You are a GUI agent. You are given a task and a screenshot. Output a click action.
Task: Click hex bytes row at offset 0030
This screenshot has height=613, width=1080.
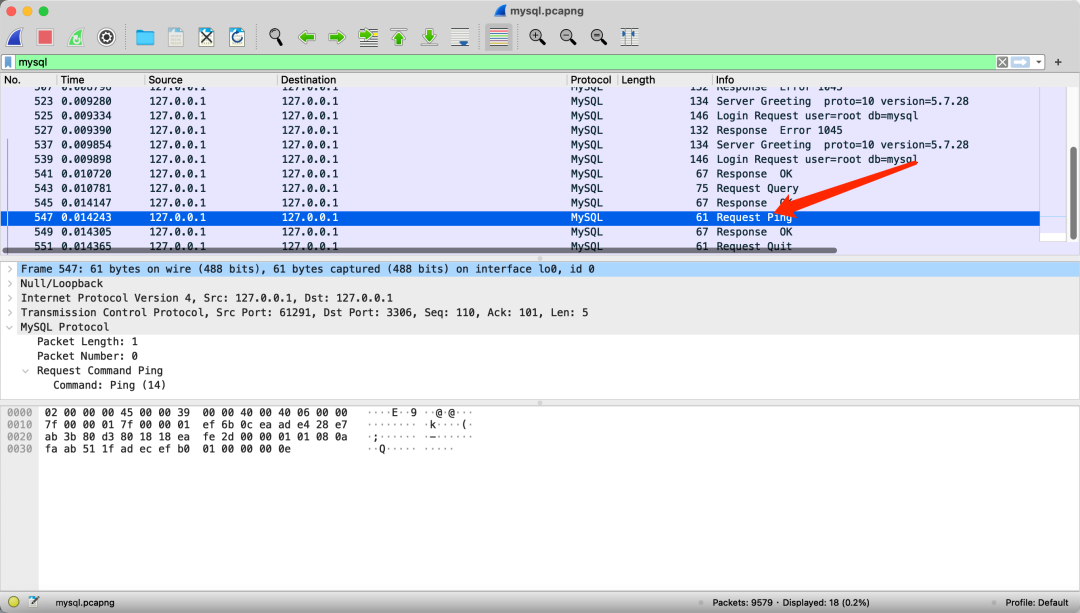pyautogui.click(x=168, y=449)
